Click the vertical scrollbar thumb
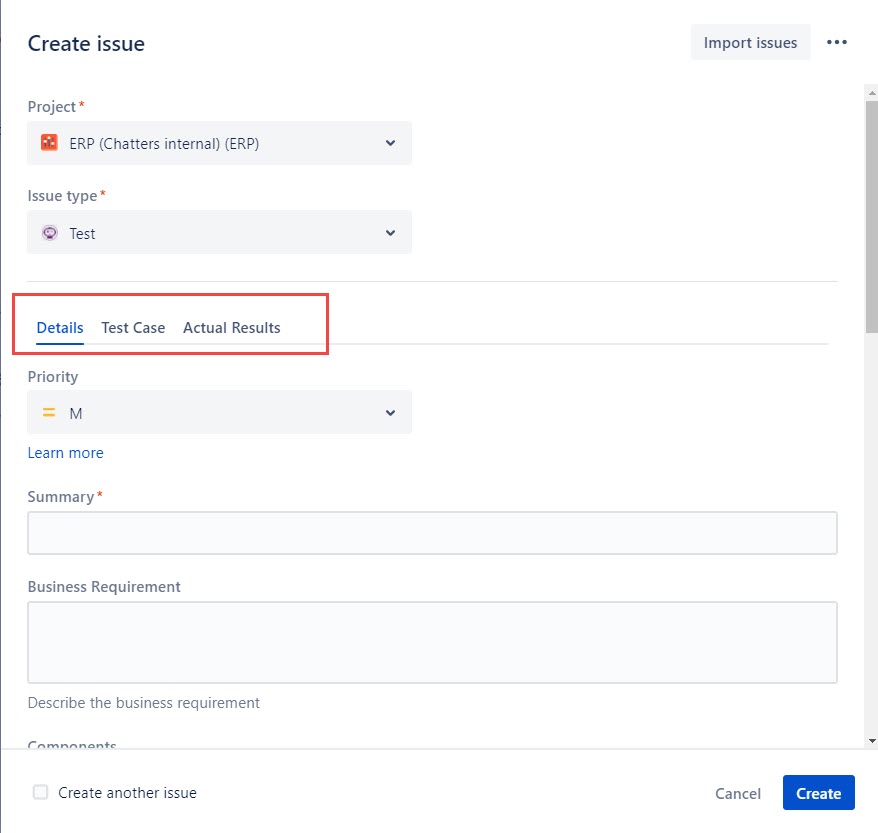Image resolution: width=878 pixels, height=833 pixels. pos(871,217)
